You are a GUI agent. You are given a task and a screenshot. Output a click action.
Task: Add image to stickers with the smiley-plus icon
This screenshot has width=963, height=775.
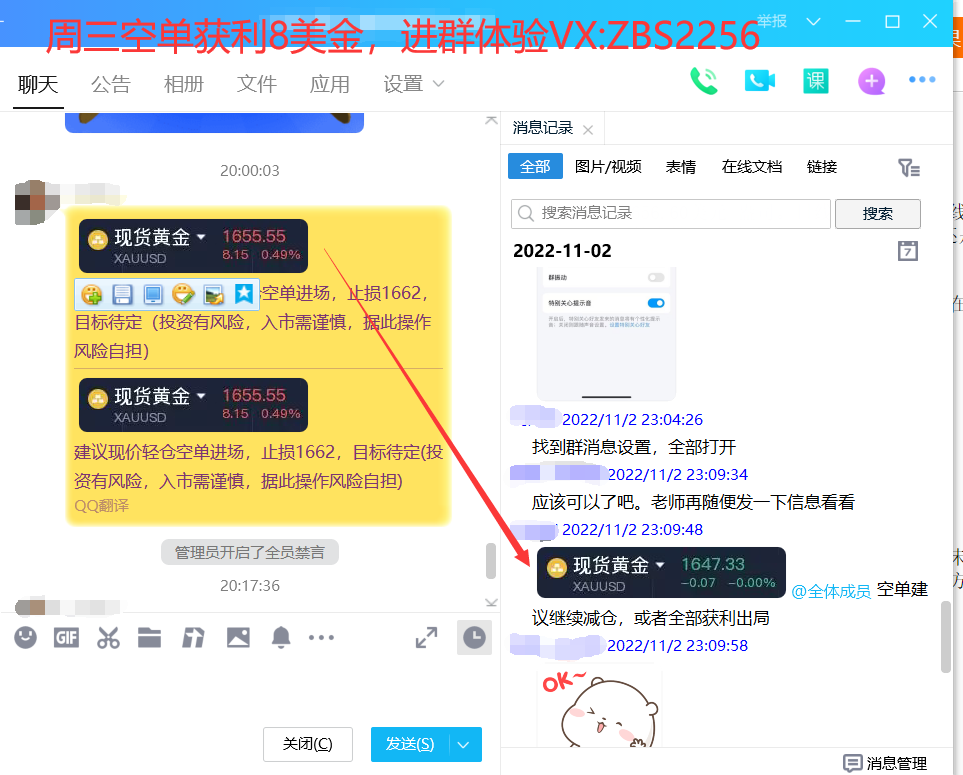pyautogui.click(x=92, y=295)
